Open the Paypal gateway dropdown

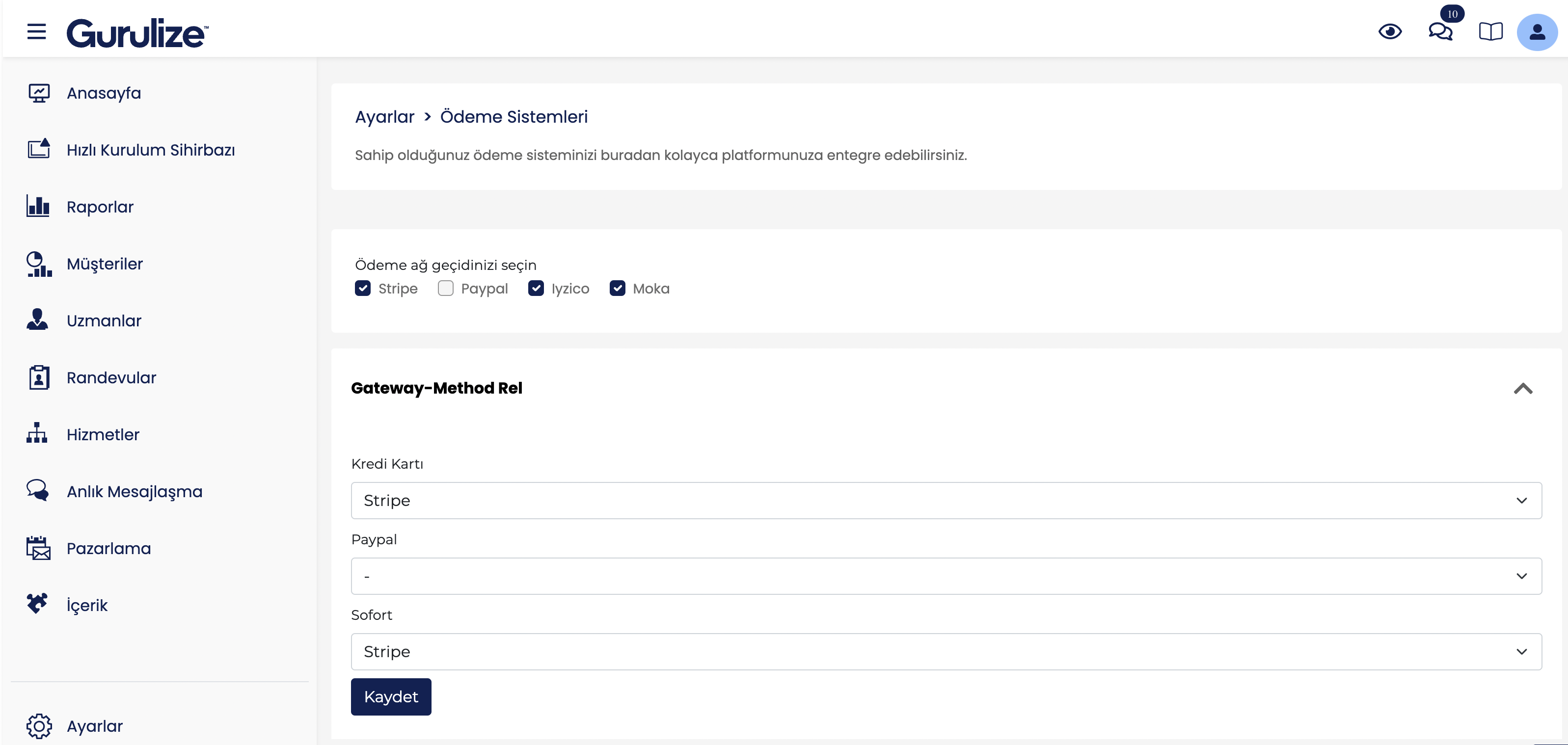(x=946, y=576)
